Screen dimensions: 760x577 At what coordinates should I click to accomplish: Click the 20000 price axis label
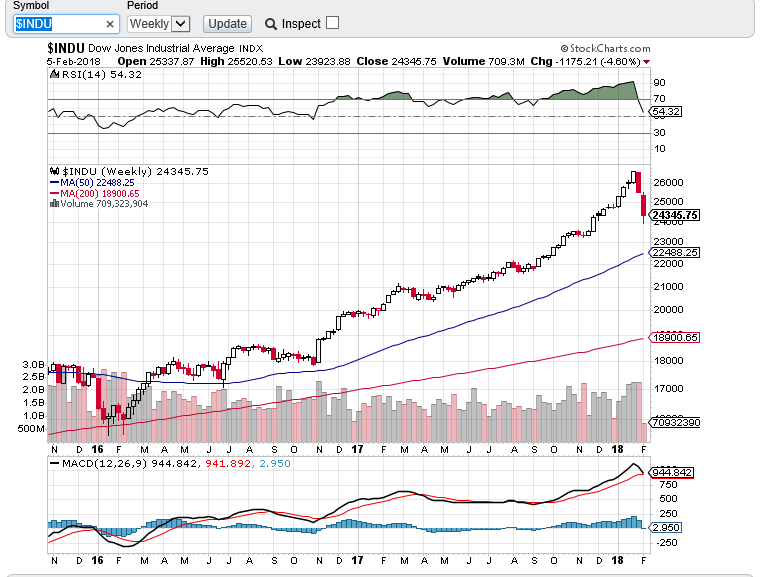pyautogui.click(x=668, y=309)
